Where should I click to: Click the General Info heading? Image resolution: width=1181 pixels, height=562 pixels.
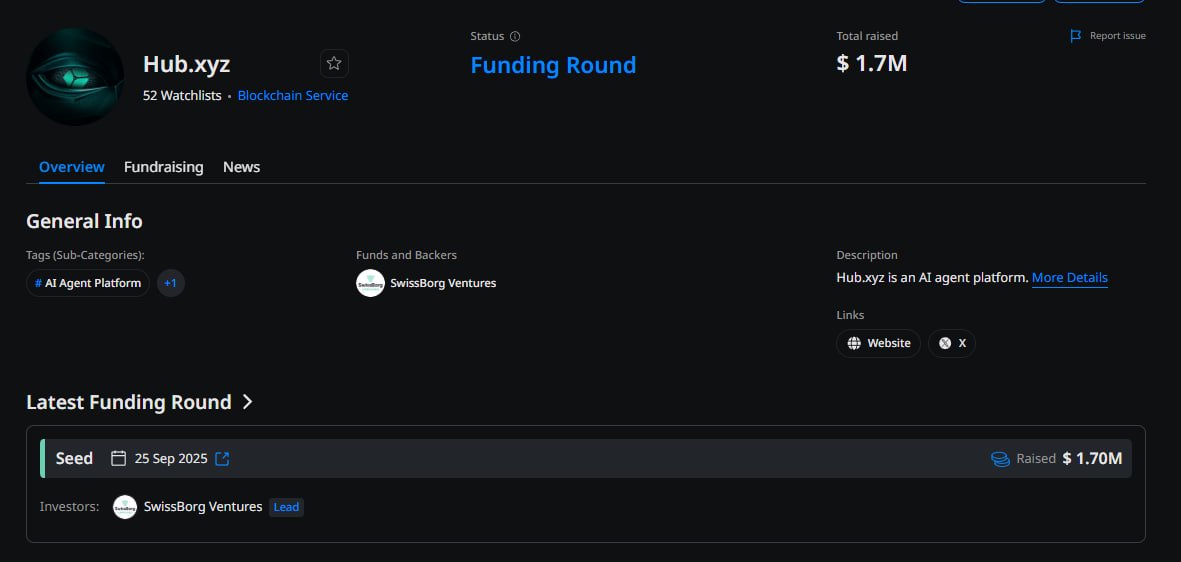click(x=84, y=221)
